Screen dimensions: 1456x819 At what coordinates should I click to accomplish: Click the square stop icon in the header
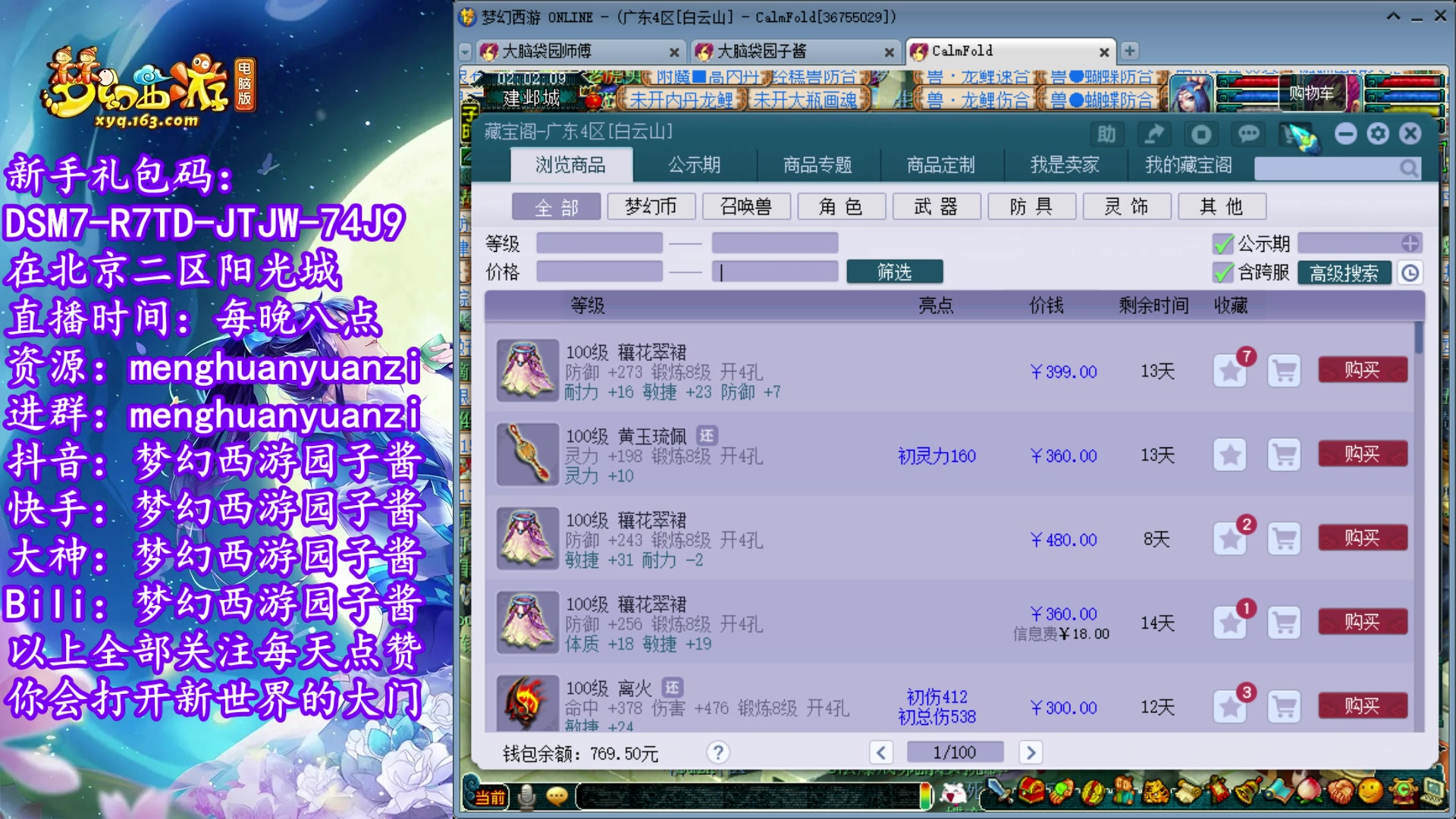click(x=1201, y=134)
